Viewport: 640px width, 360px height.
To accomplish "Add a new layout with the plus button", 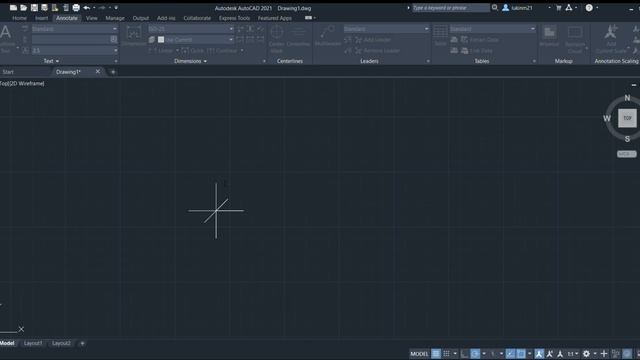I will (82, 344).
